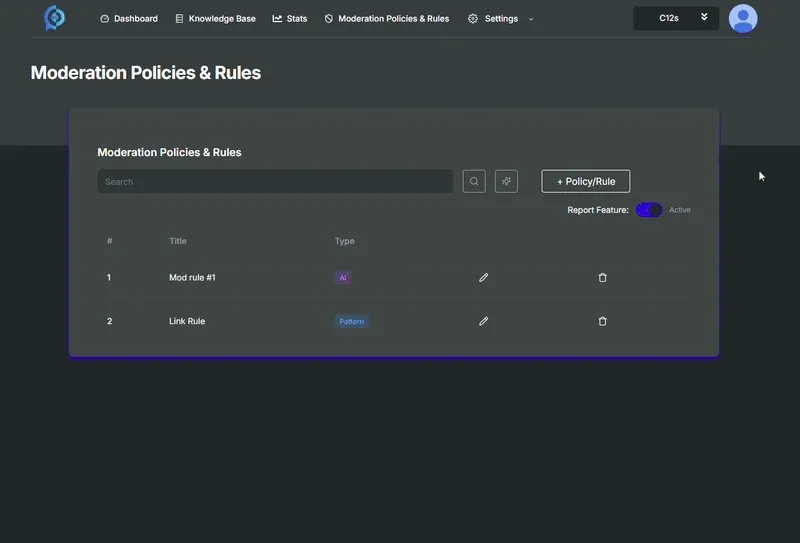Toggle the Report Feature switch

649,210
